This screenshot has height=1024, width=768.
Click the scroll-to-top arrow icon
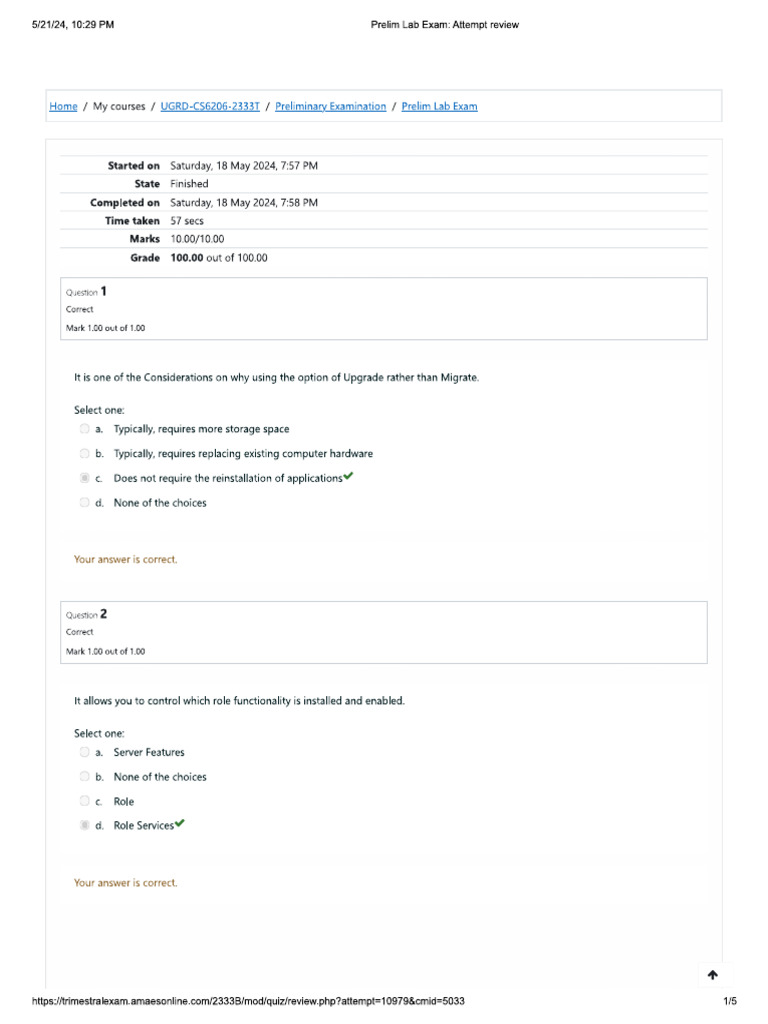point(712,975)
